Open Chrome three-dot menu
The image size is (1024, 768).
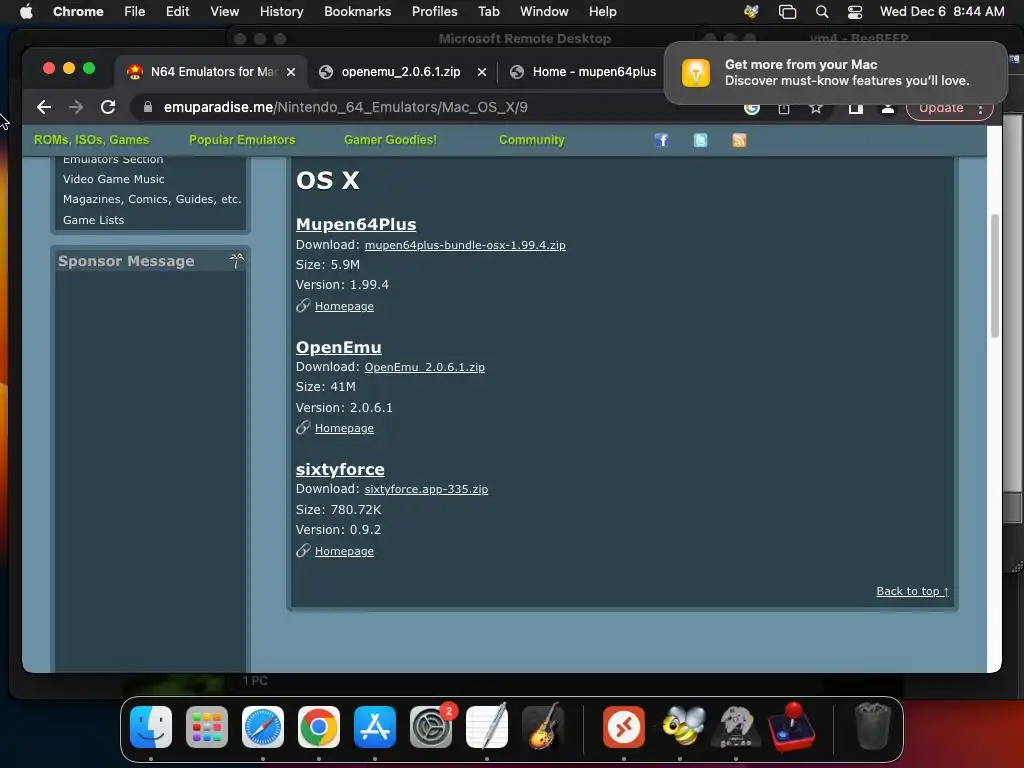coord(980,108)
